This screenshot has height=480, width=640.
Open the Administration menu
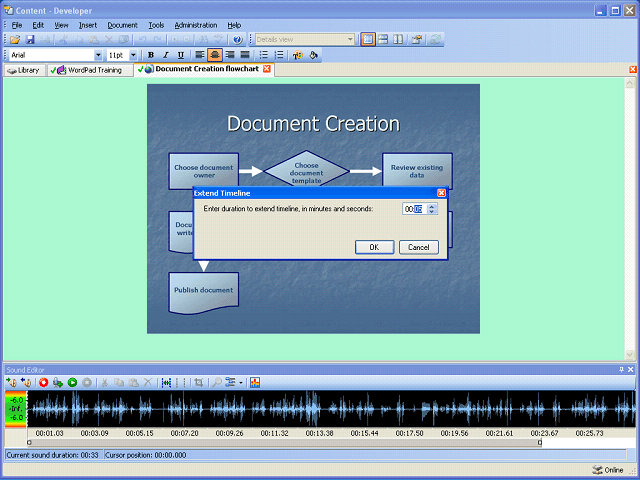coord(195,24)
